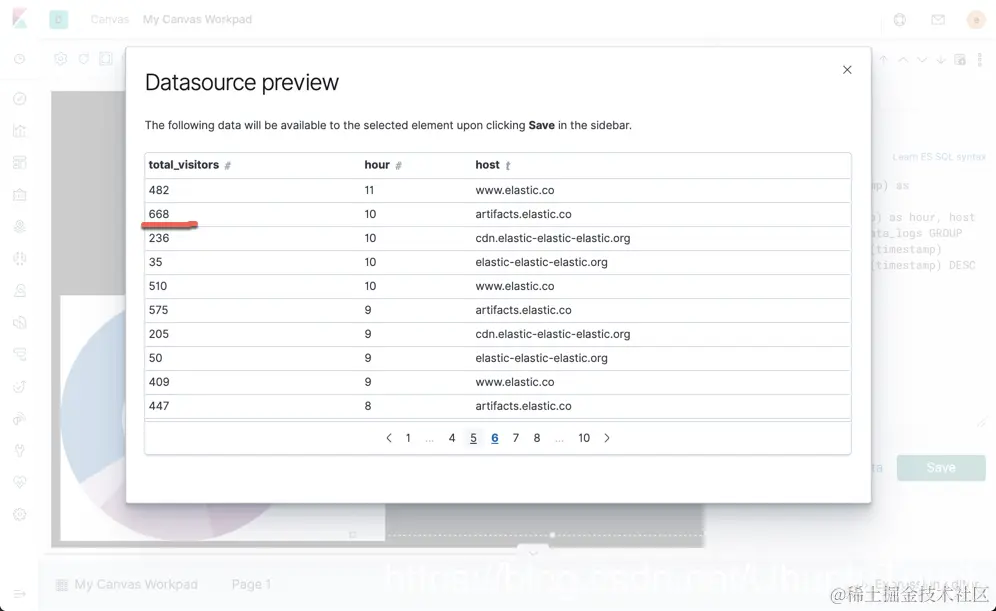Send element to back arrow icon
Image resolution: width=996 pixels, height=611 pixels.
pyautogui.click(x=941, y=60)
